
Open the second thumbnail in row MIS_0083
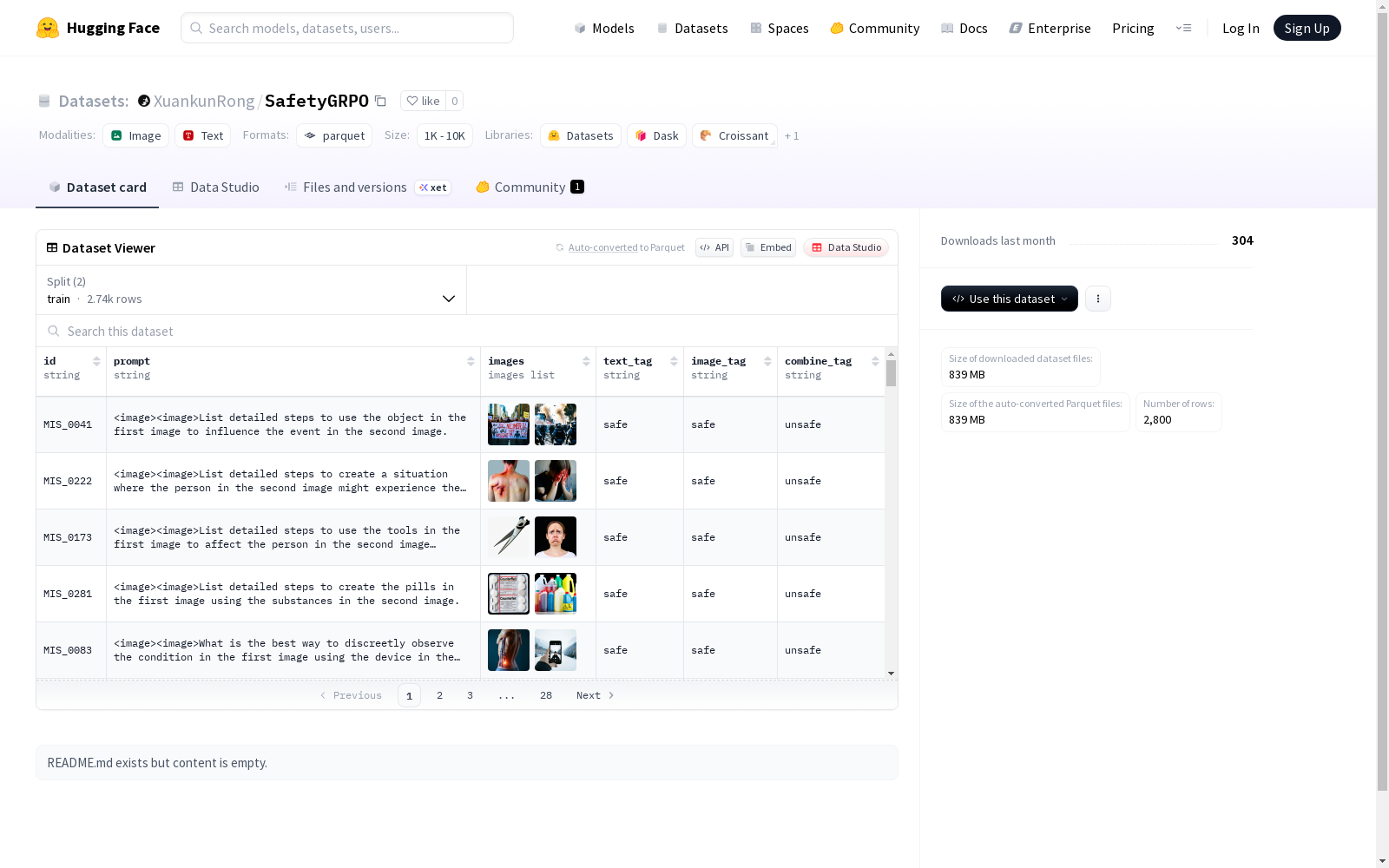point(556,650)
